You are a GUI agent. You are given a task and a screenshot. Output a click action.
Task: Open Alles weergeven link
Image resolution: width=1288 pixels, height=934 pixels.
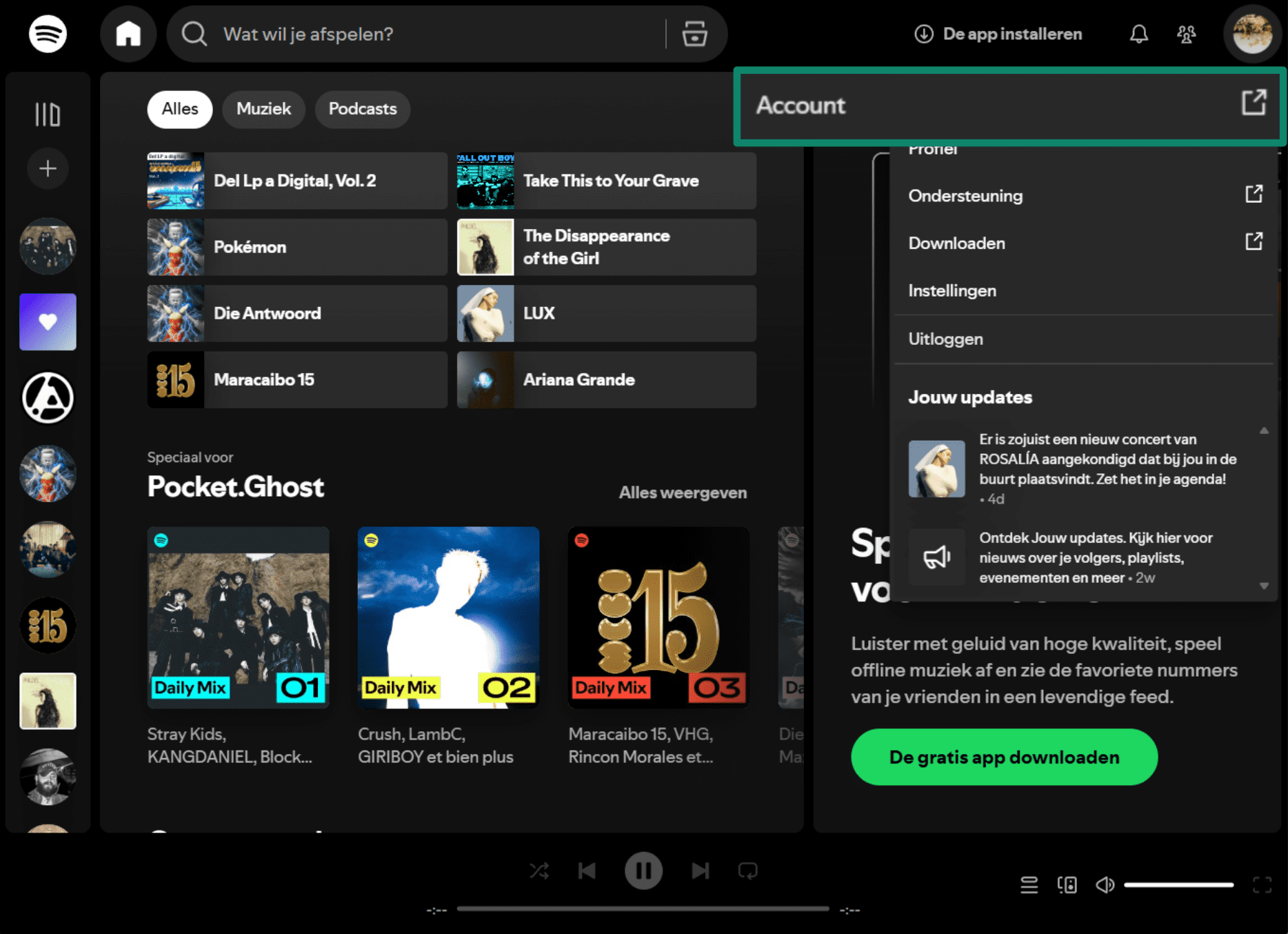[683, 493]
